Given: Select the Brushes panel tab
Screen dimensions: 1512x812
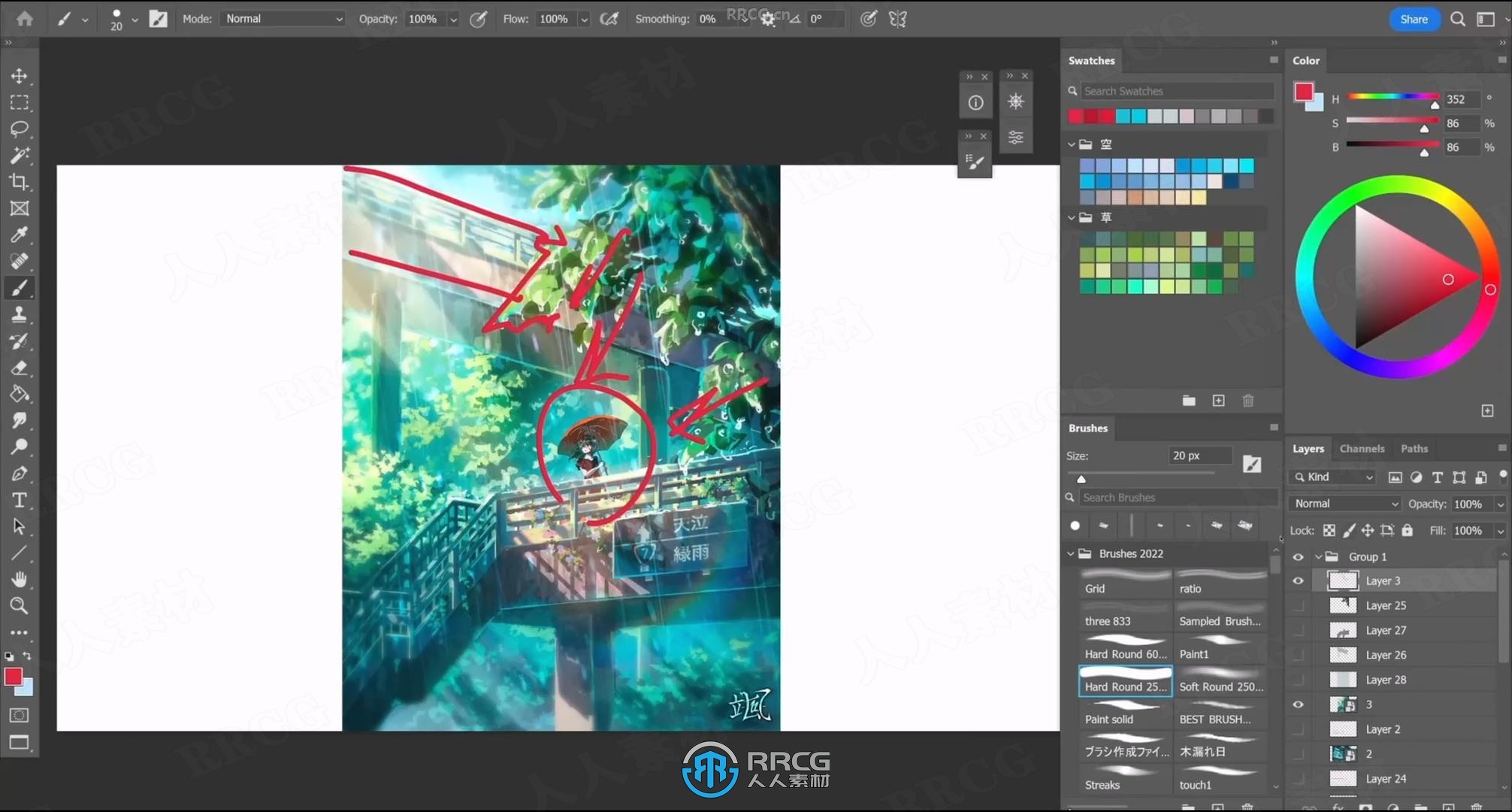Looking at the screenshot, I should coord(1088,429).
